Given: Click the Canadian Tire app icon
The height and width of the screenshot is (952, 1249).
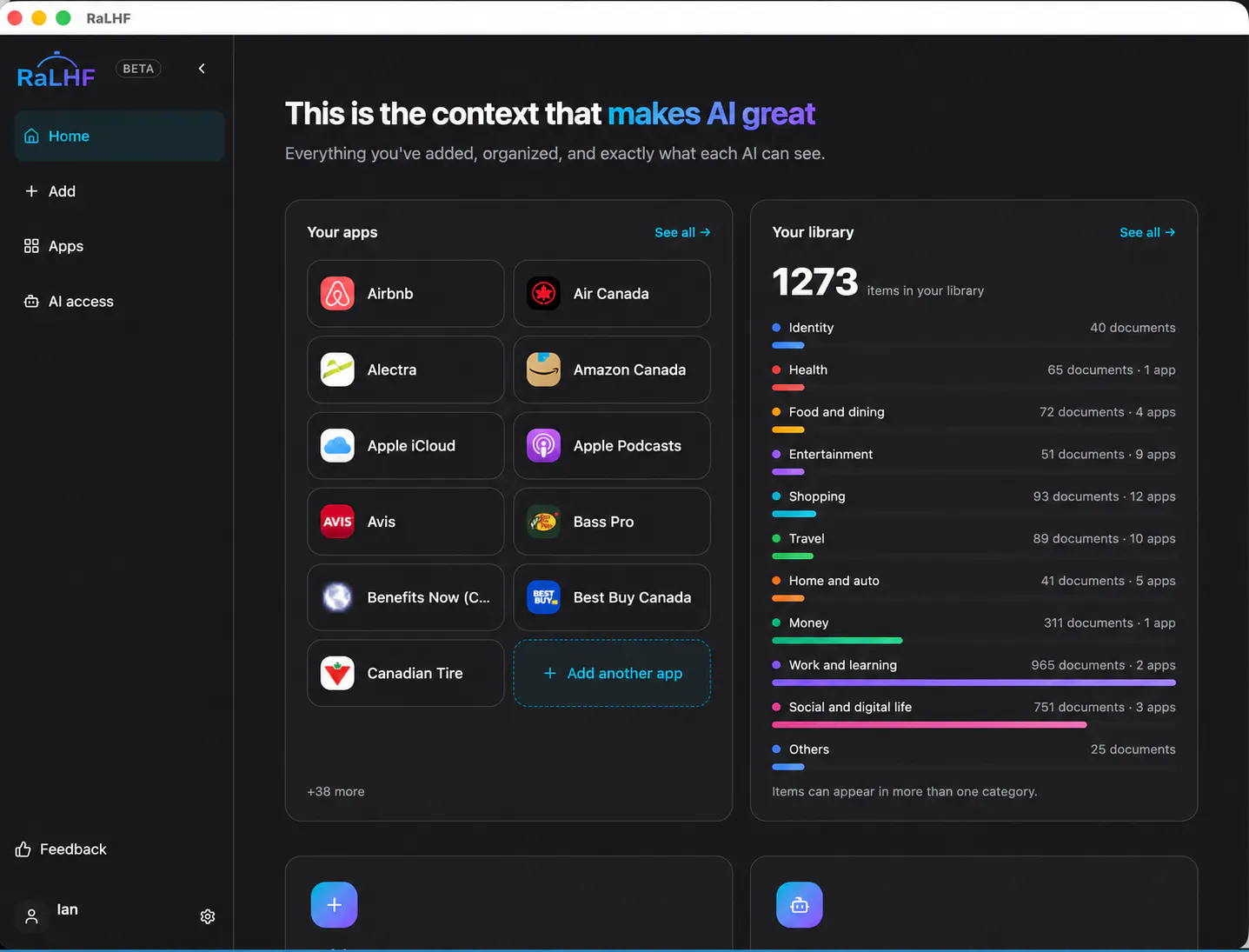Looking at the screenshot, I should pos(337,674).
